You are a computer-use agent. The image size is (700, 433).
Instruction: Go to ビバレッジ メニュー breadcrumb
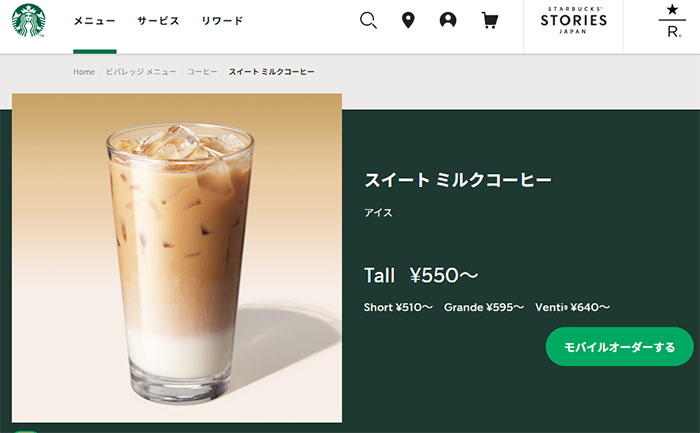pos(141,72)
